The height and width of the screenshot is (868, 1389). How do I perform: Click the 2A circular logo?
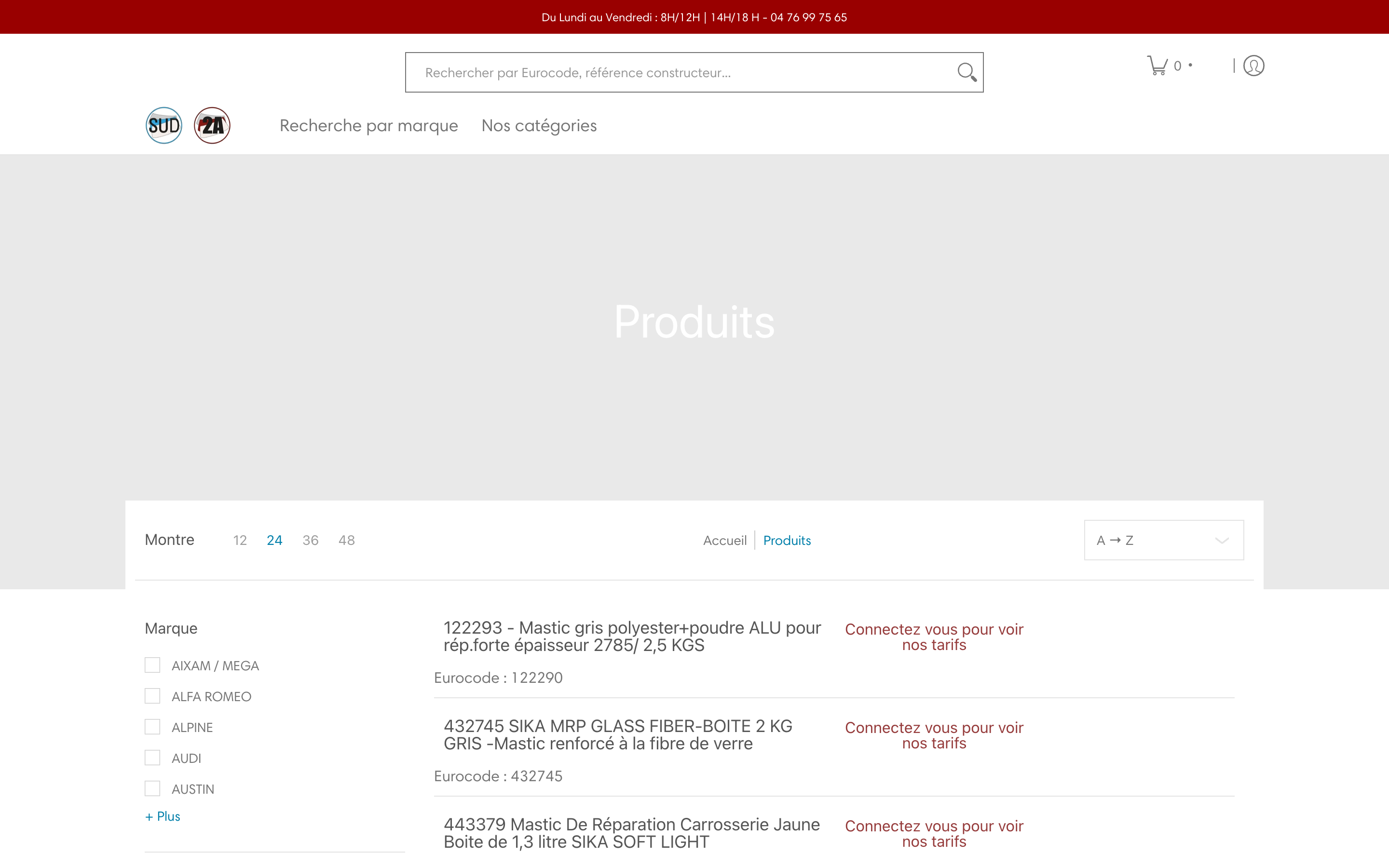point(212,125)
